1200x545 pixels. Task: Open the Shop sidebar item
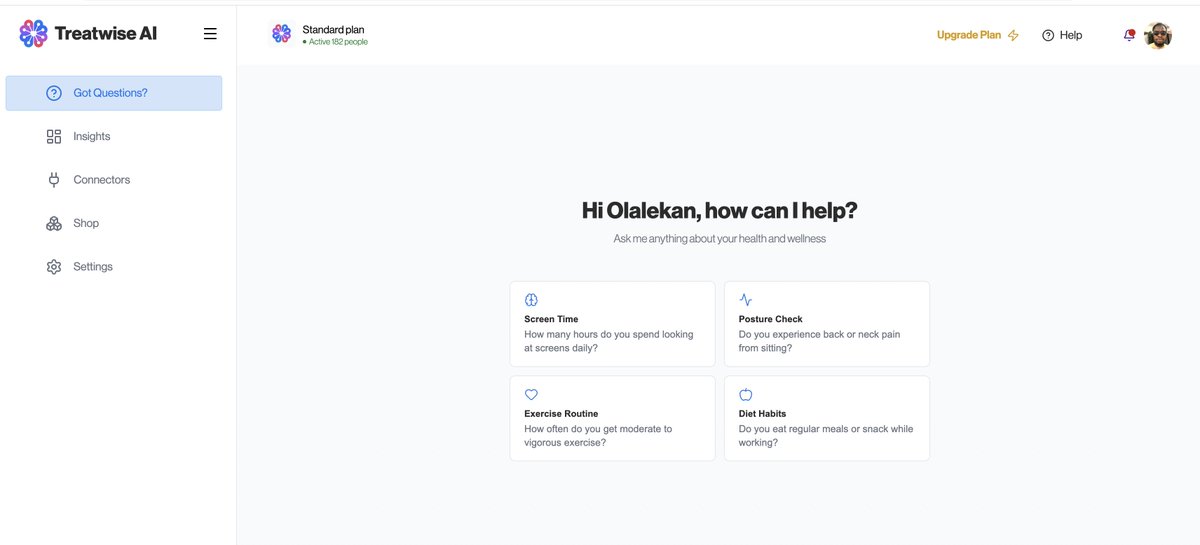pyautogui.click(x=114, y=223)
